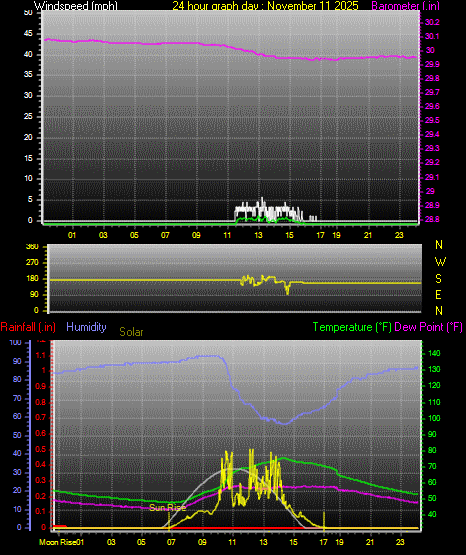This screenshot has height=555, width=466.
Task: Click the Temperature (°F) legend label
Action: click(x=352, y=327)
